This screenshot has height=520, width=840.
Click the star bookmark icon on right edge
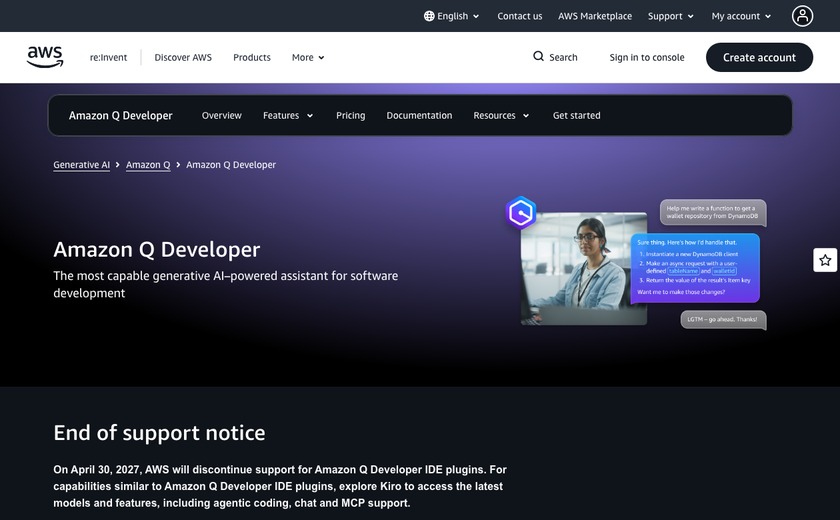[825, 260]
